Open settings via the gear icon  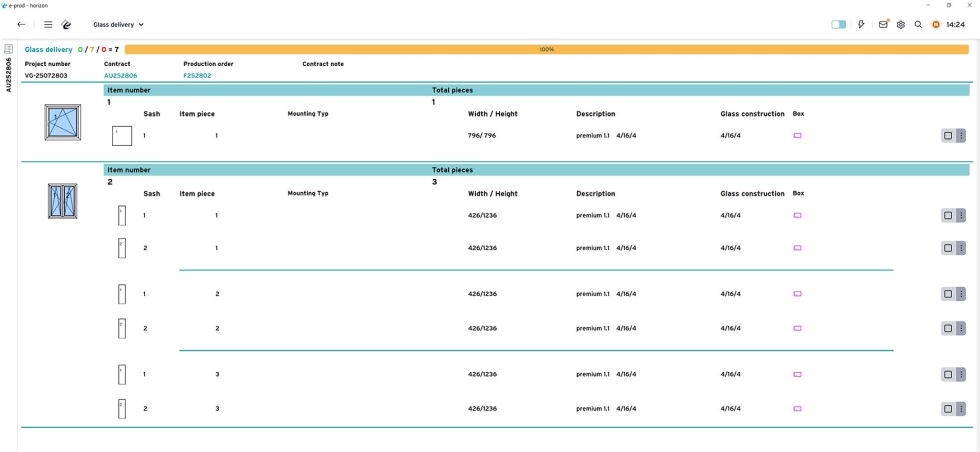click(x=901, y=25)
